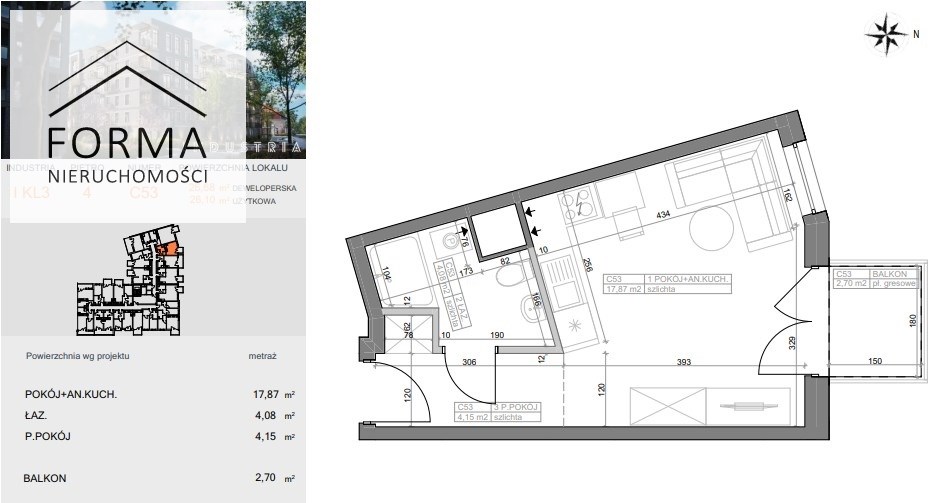This screenshot has height=503, width=932.
Task: Click the bathtub in the bathroom
Action: pos(398,271)
